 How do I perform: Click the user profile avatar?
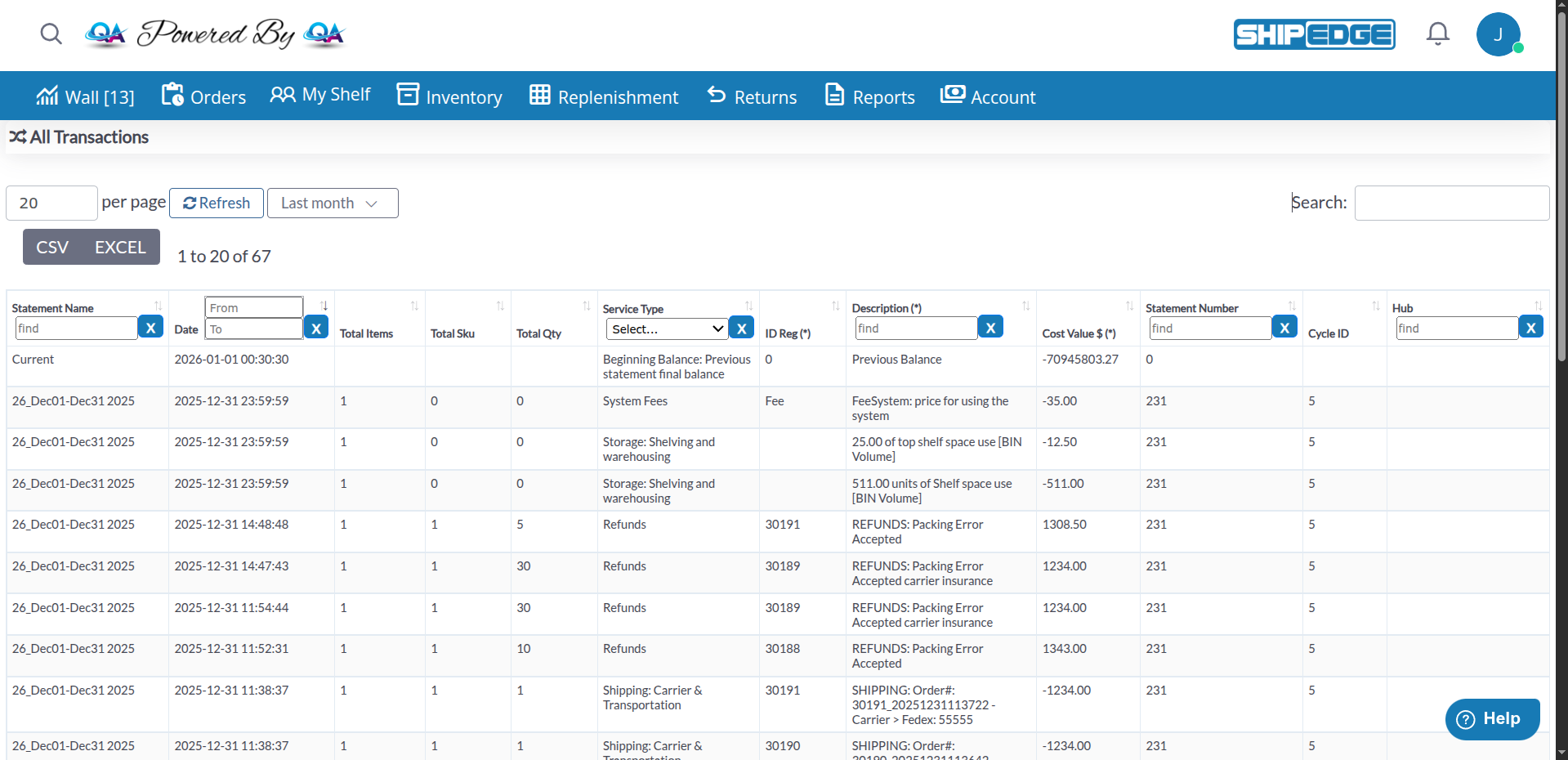pos(1499,34)
